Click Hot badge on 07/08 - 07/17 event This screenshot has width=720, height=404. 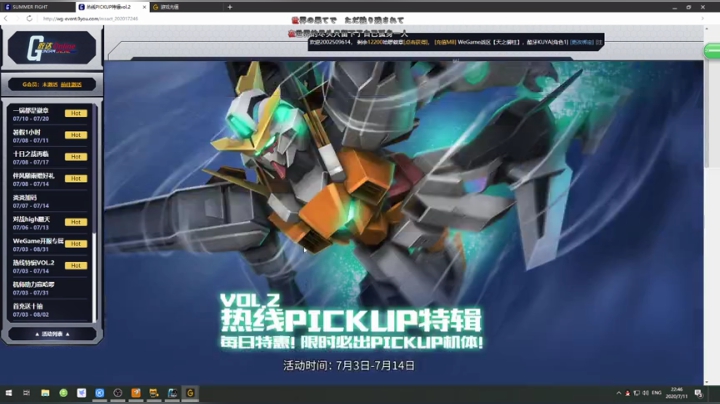pos(76,157)
